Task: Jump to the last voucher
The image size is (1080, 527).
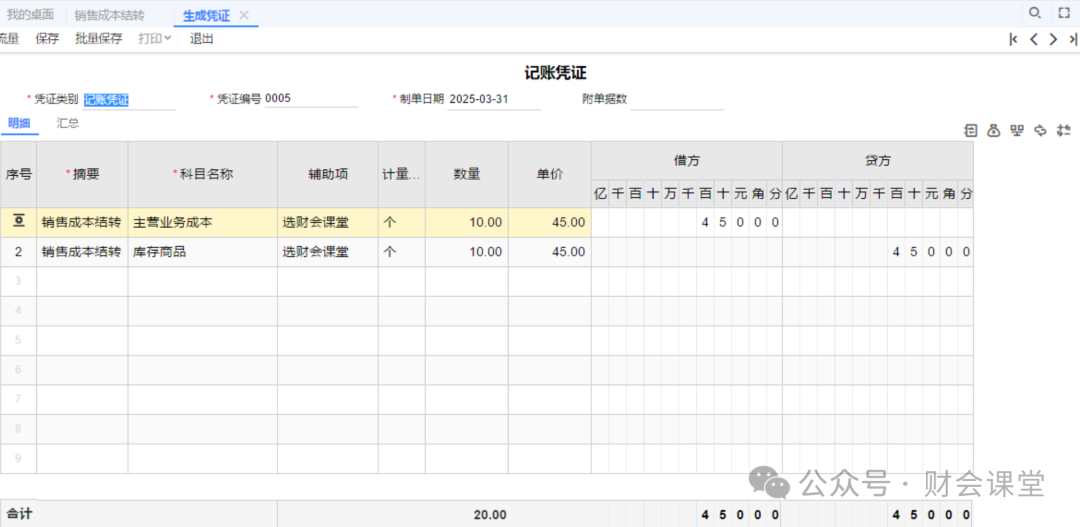Action: point(1072,39)
